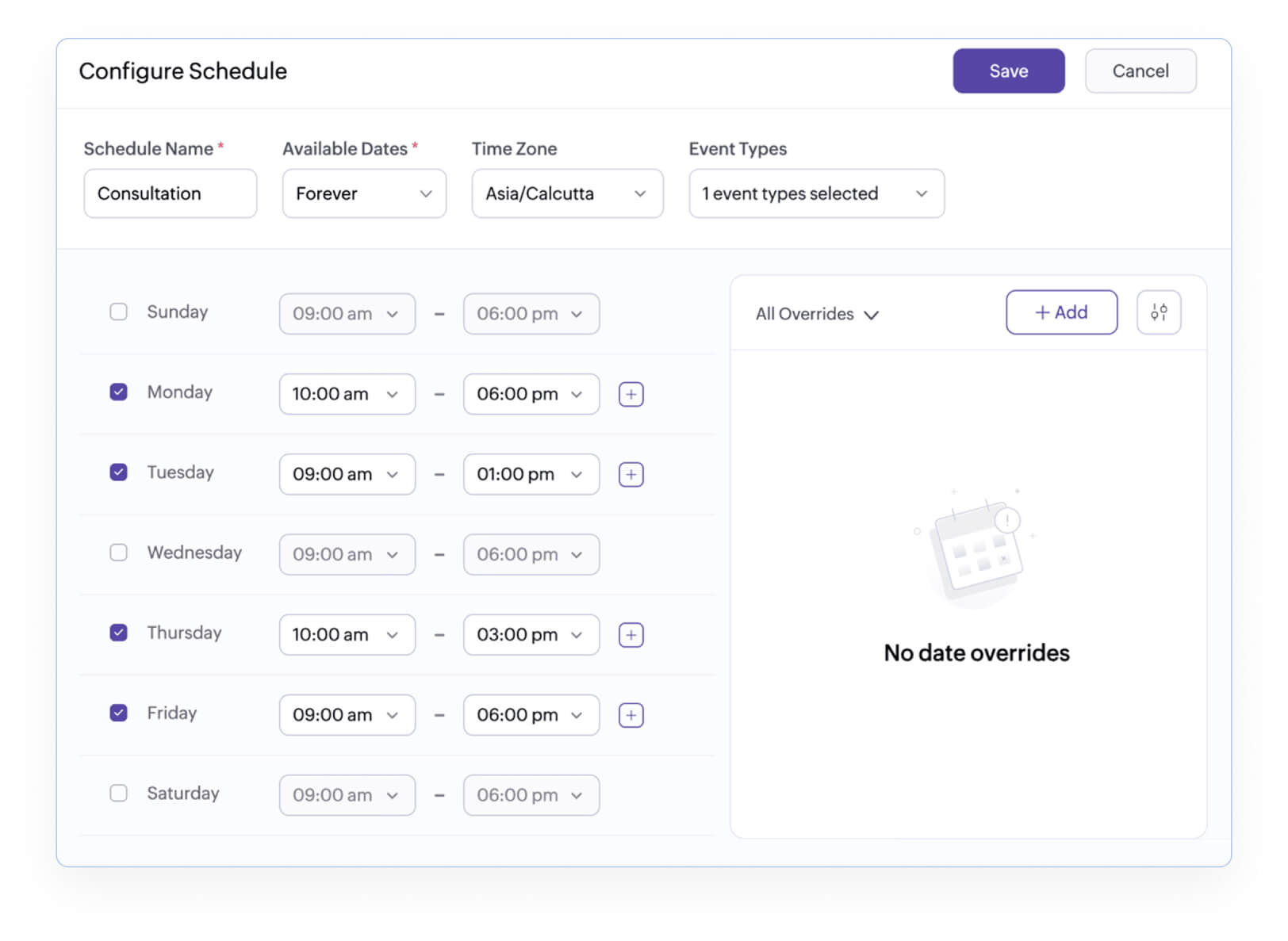Expand the Available Dates dropdown
Viewport: 1288px width, 941px height.
pyautogui.click(x=364, y=193)
